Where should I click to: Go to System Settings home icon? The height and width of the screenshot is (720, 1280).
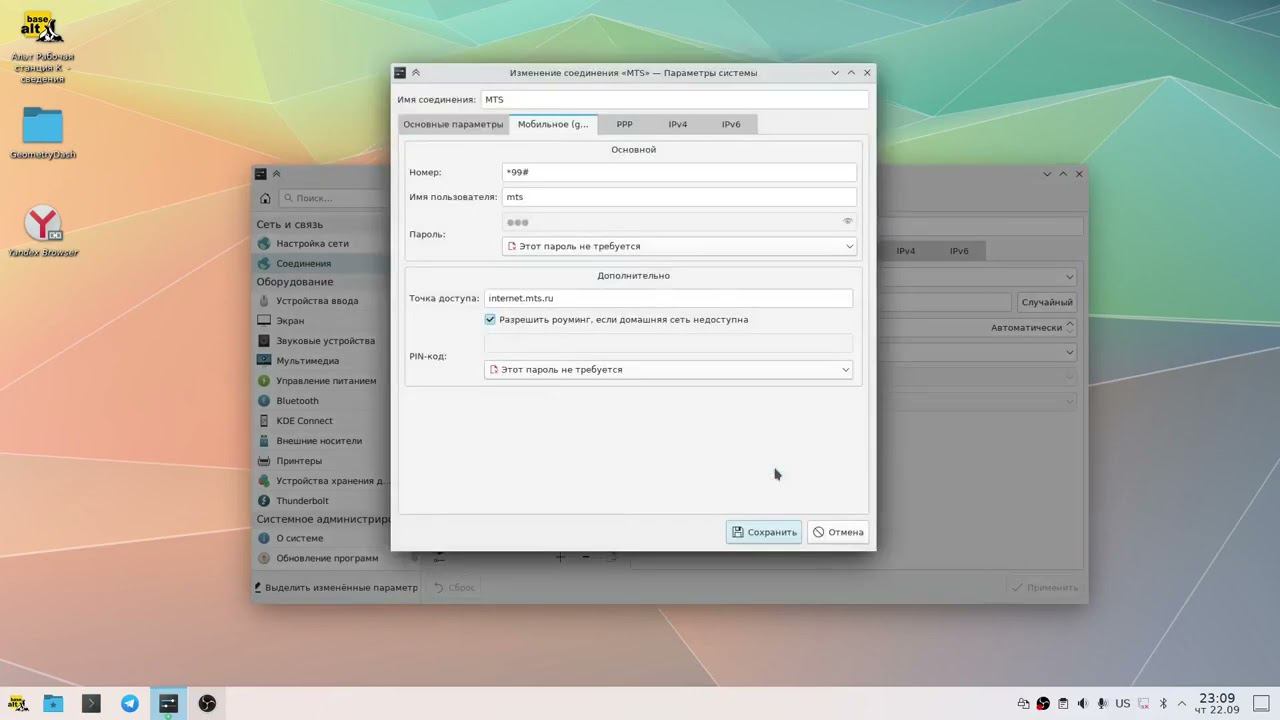click(265, 198)
